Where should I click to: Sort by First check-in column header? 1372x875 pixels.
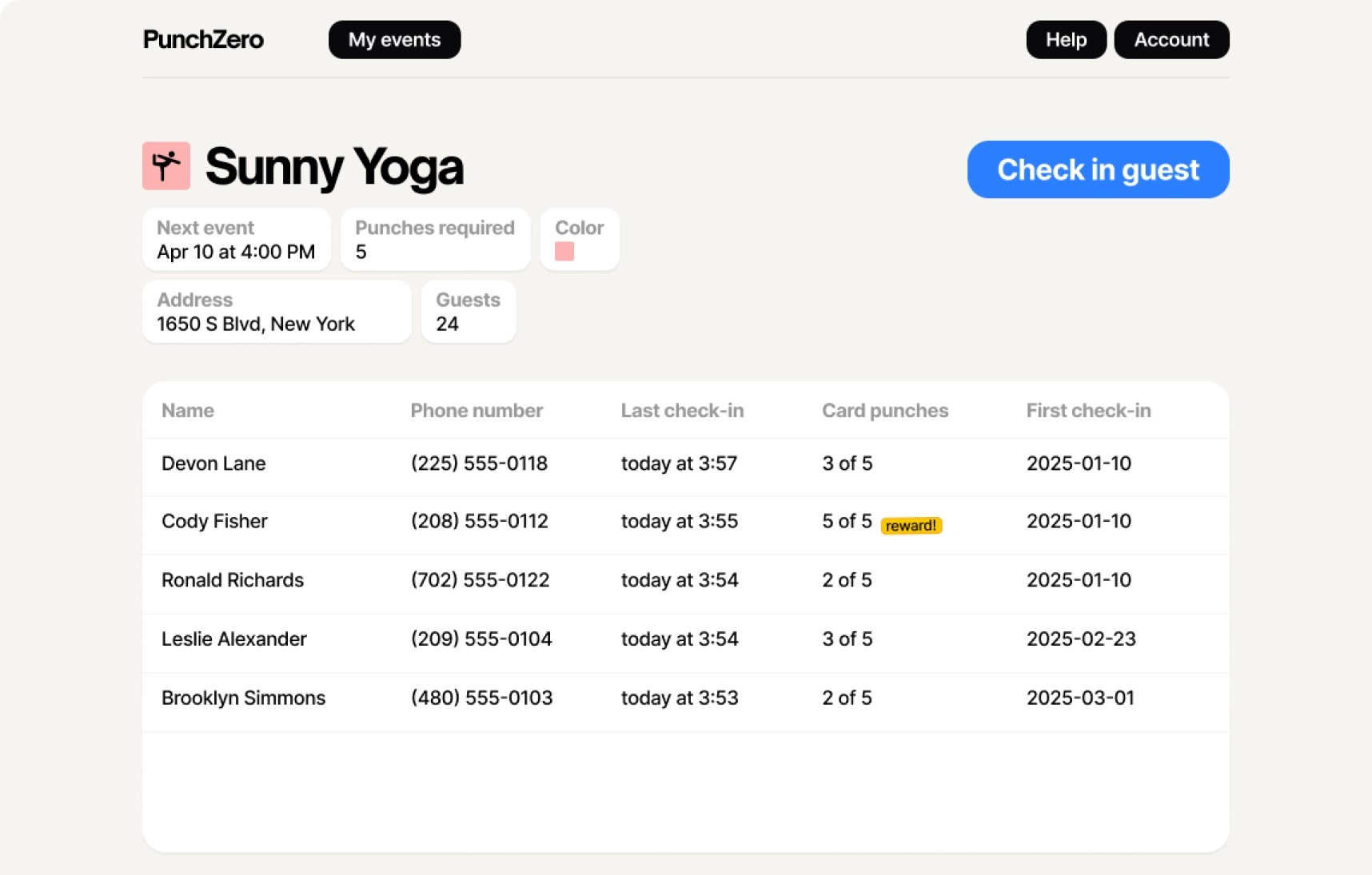point(1088,411)
